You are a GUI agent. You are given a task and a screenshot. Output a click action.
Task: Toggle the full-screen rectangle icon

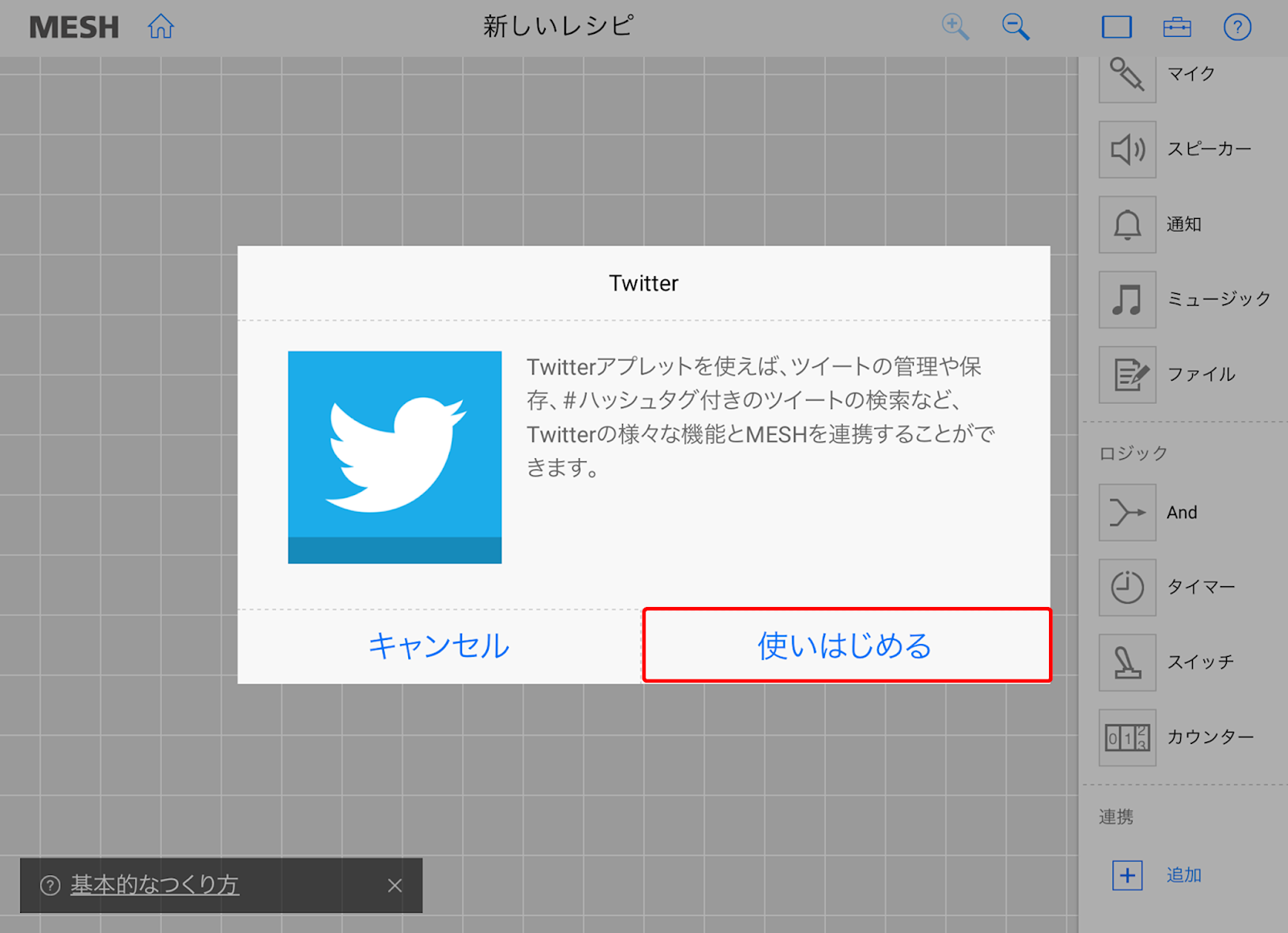pos(1117,27)
